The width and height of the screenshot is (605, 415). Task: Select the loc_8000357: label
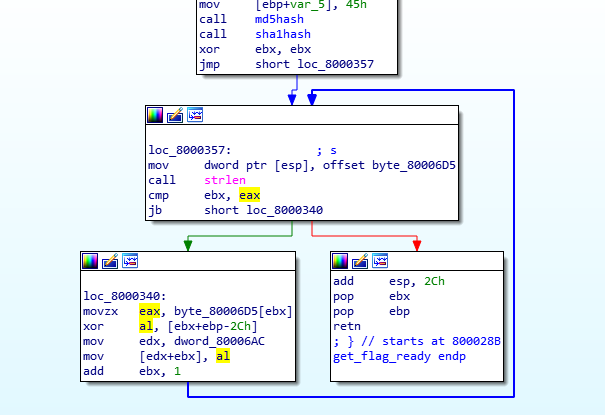190,150
